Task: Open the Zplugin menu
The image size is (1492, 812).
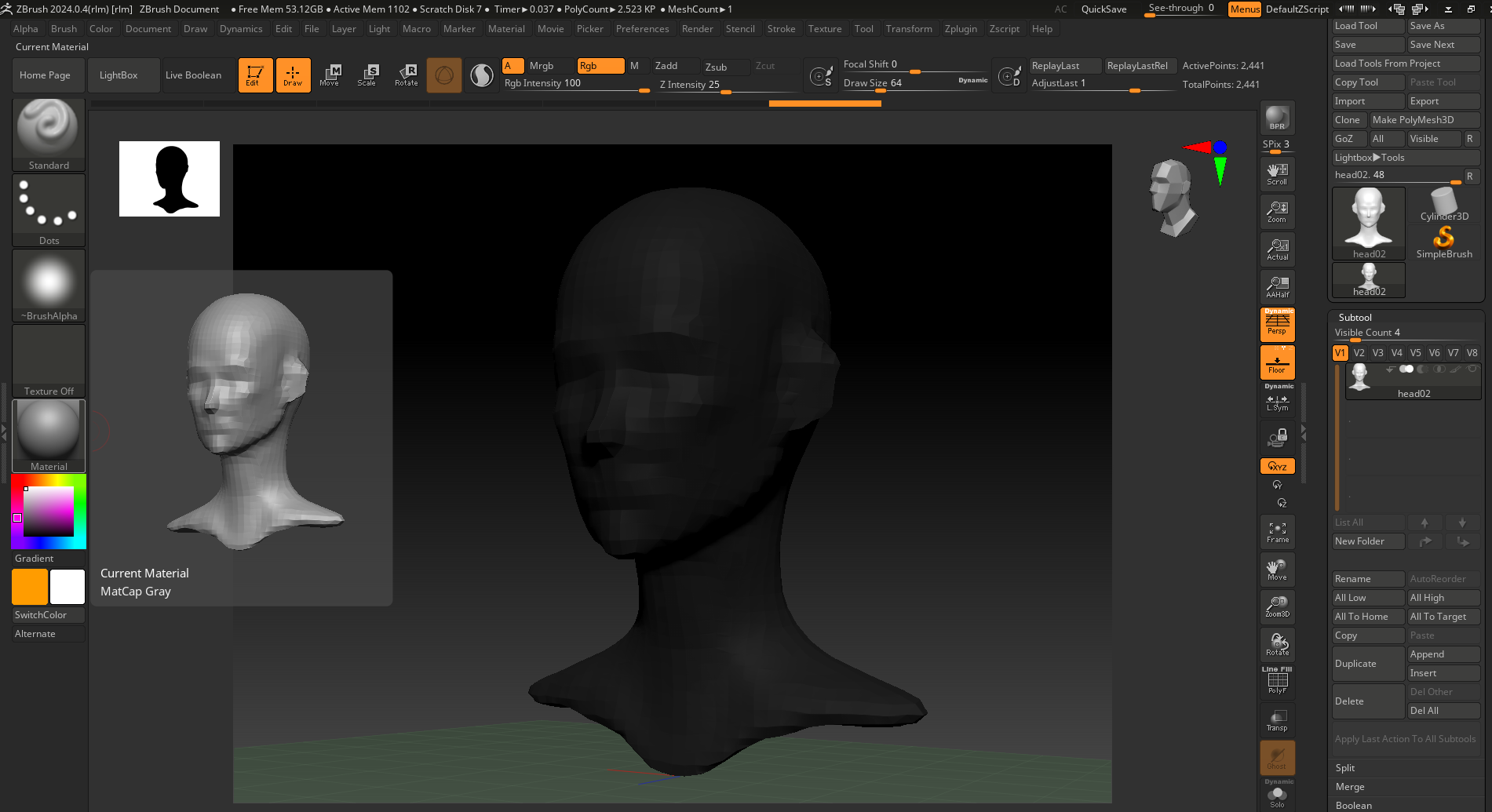Action: [x=961, y=29]
